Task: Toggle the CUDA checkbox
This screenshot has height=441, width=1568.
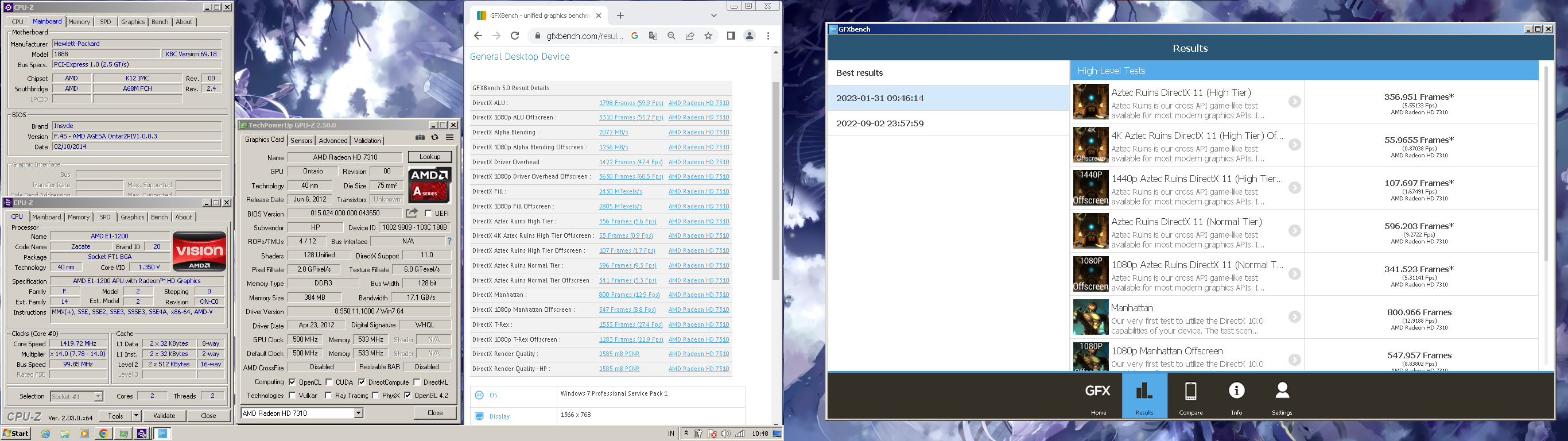Action: 329,382
